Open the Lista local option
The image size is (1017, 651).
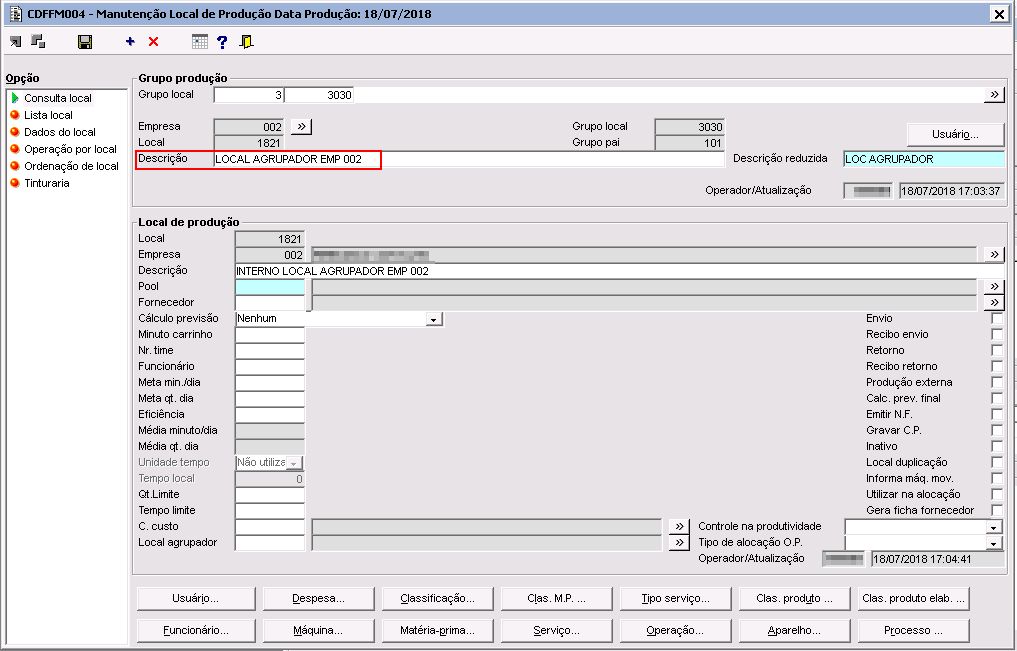point(48,115)
